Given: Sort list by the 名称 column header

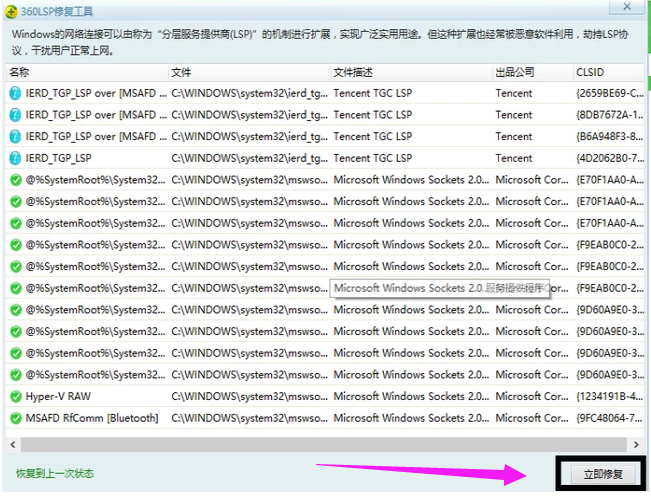Looking at the screenshot, I should click(x=20, y=72).
